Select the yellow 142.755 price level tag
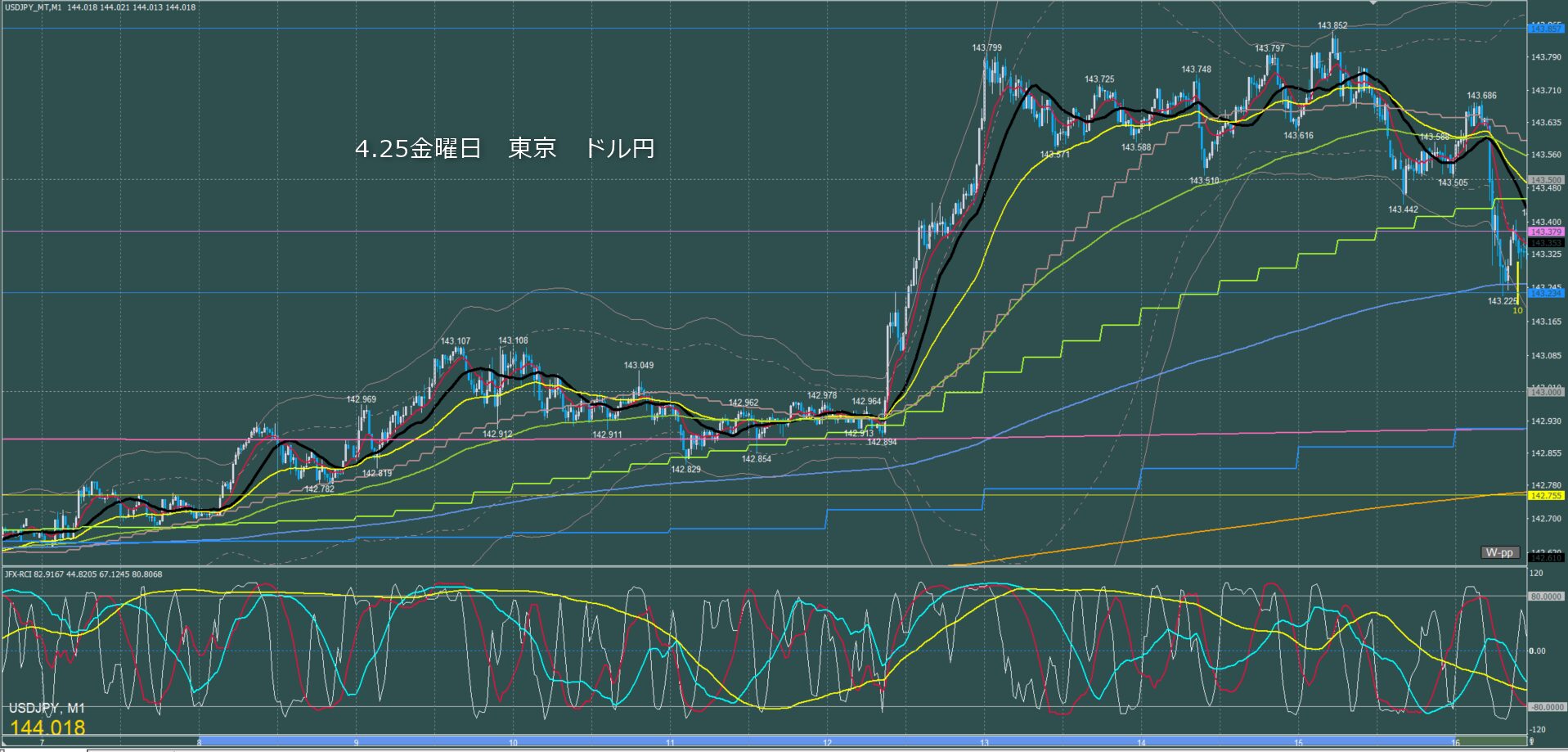The height and width of the screenshot is (752, 1568). tap(1546, 496)
